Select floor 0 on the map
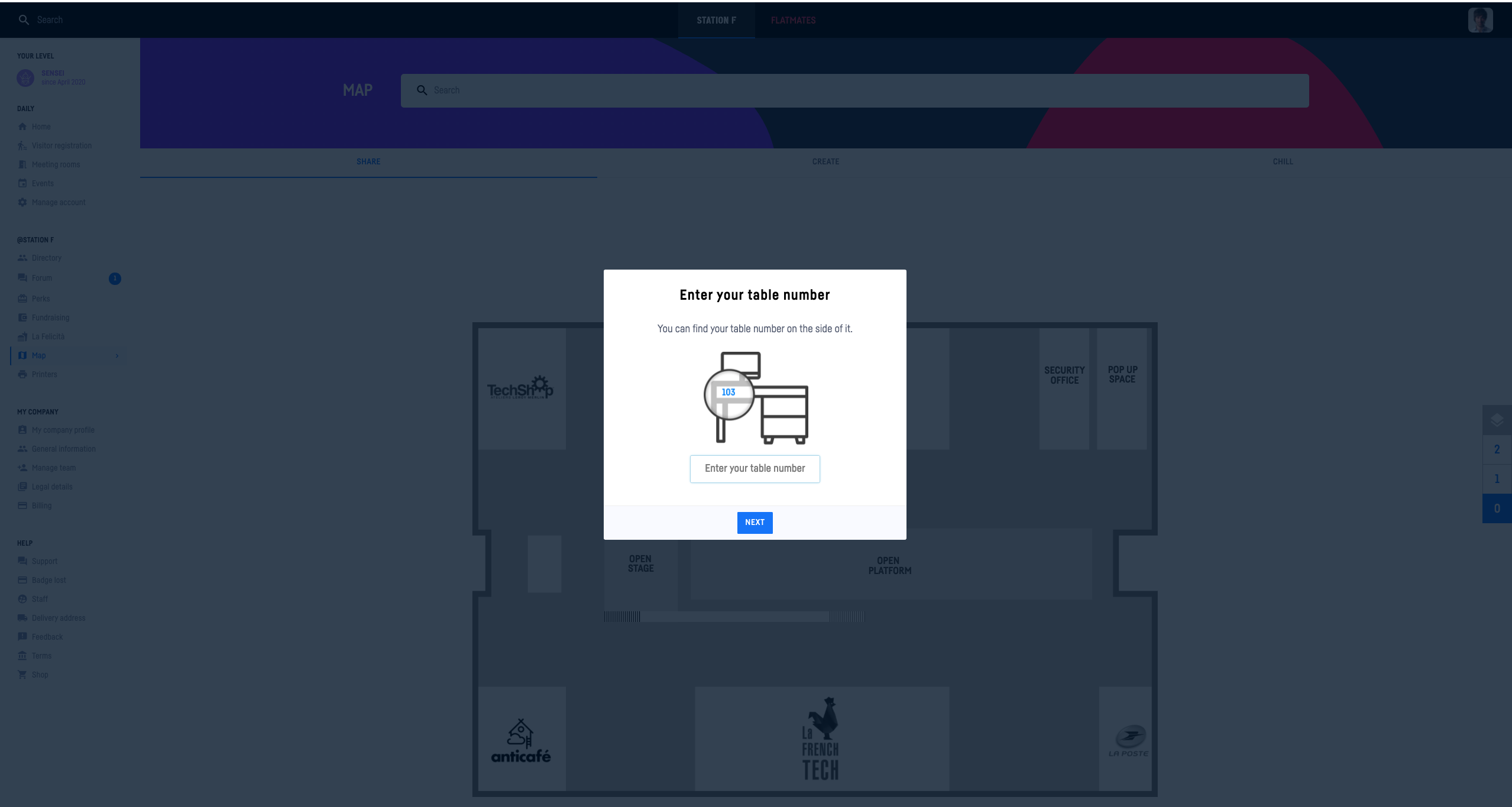Viewport: 1512px width, 807px height. [1497, 508]
